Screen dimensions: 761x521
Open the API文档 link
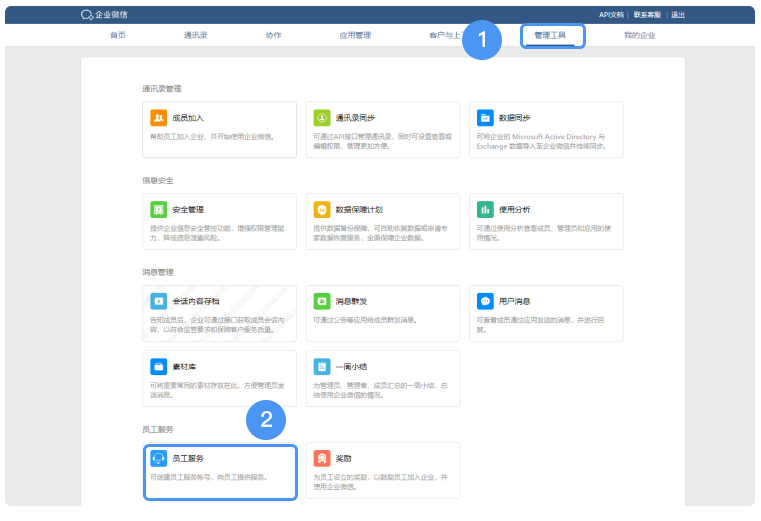point(611,15)
